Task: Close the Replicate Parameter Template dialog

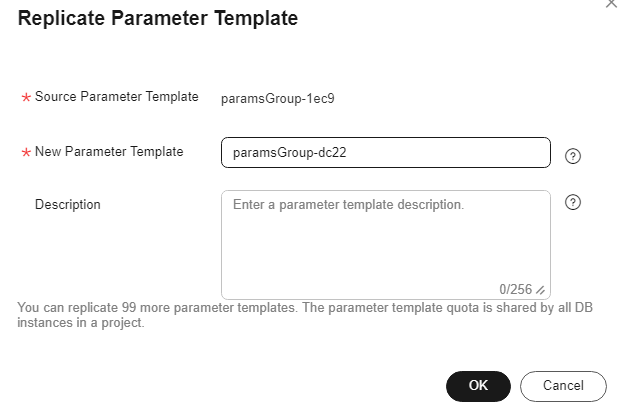Action: [x=612, y=3]
